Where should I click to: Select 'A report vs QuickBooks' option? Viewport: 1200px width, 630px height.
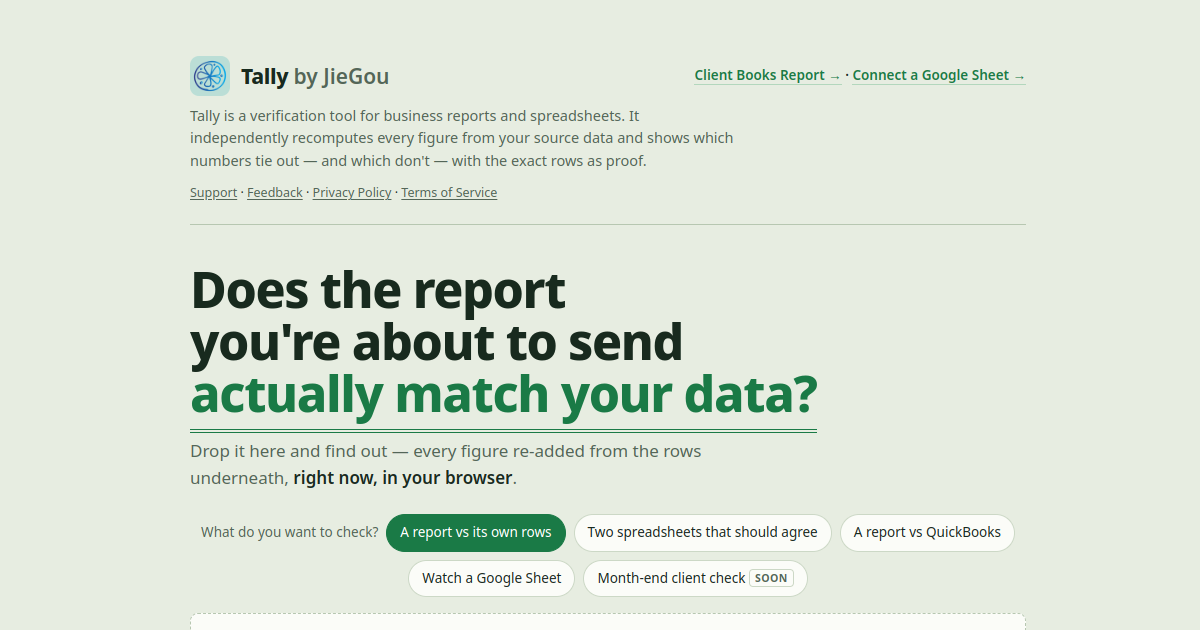(x=927, y=532)
